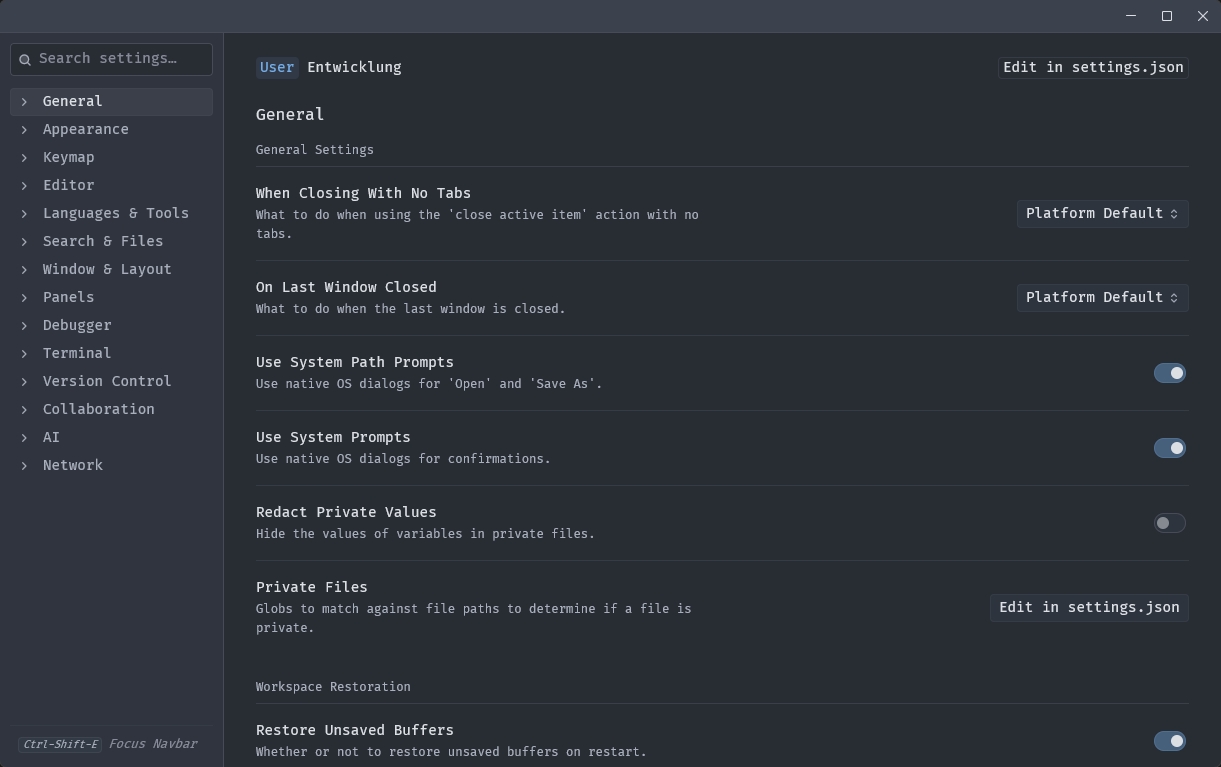The width and height of the screenshot is (1221, 767).
Task: Open When Closing With No Tabs dropdown
Action: (x=1102, y=213)
